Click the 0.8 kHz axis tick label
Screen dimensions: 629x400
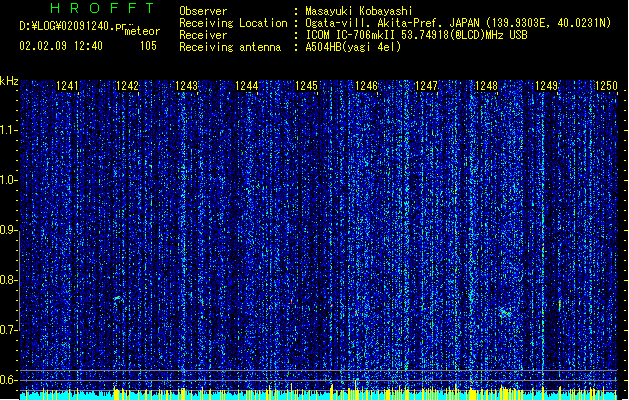8,280
